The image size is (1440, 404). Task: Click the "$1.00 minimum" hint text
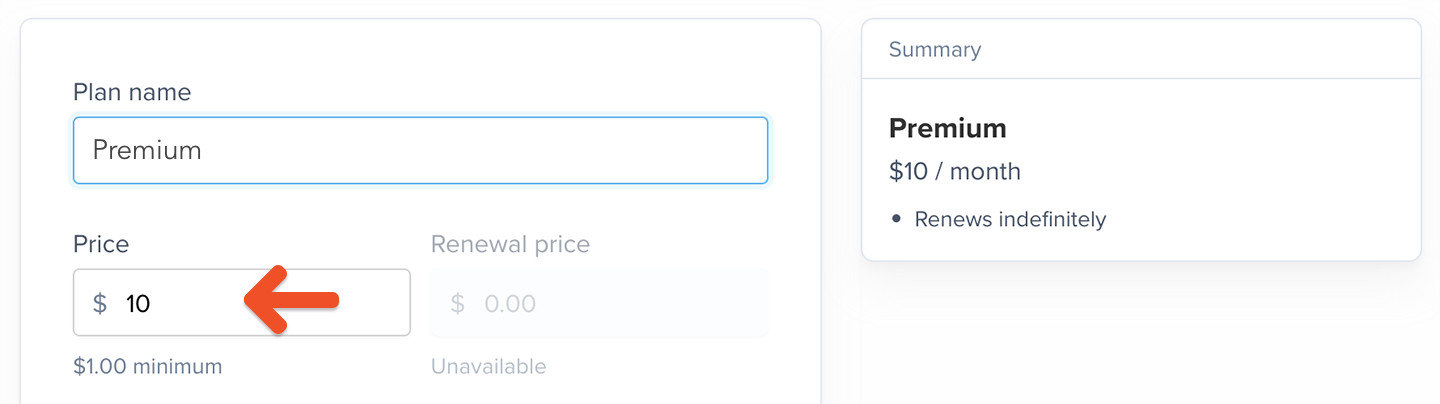click(148, 367)
